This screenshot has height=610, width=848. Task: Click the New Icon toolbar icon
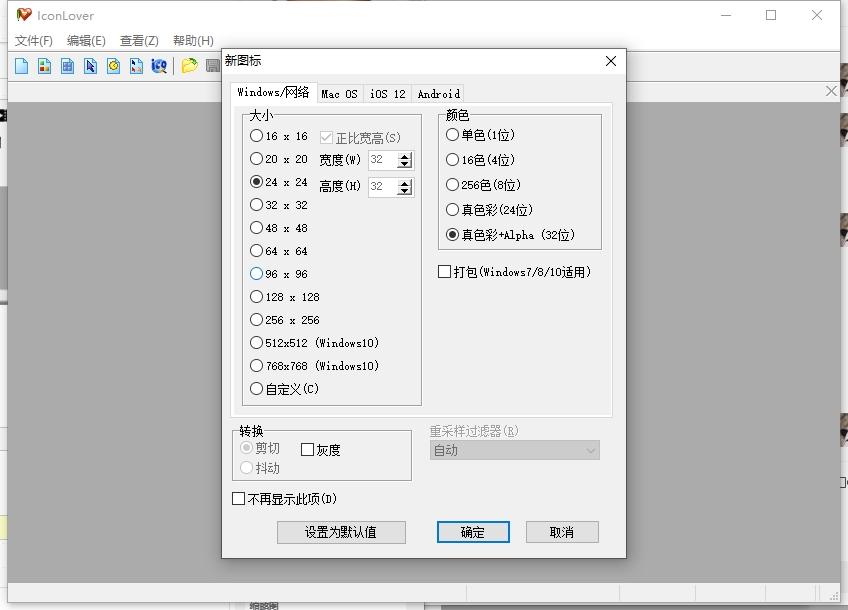45,65
